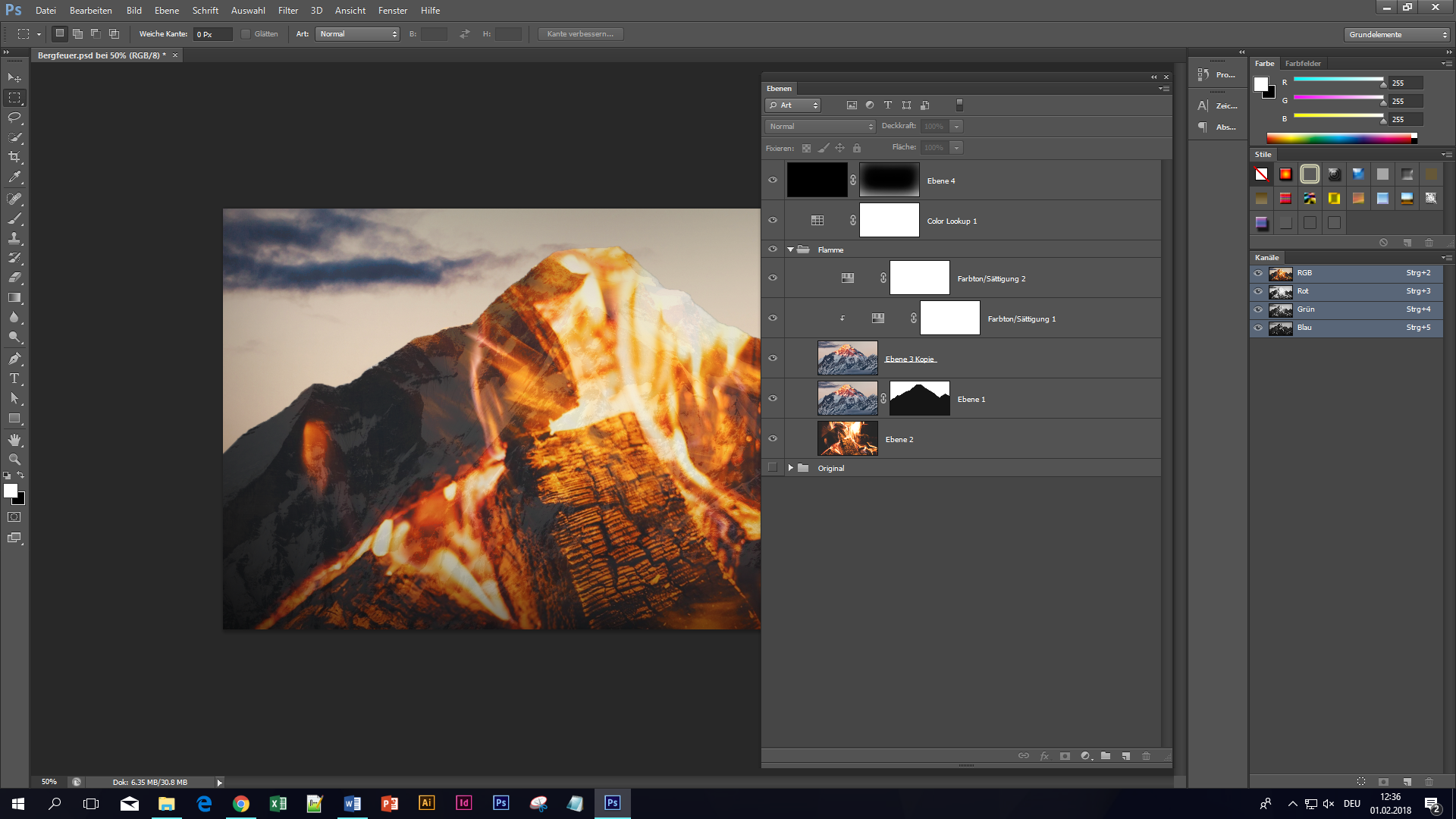
Task: Select the Move tool
Action: [14, 77]
